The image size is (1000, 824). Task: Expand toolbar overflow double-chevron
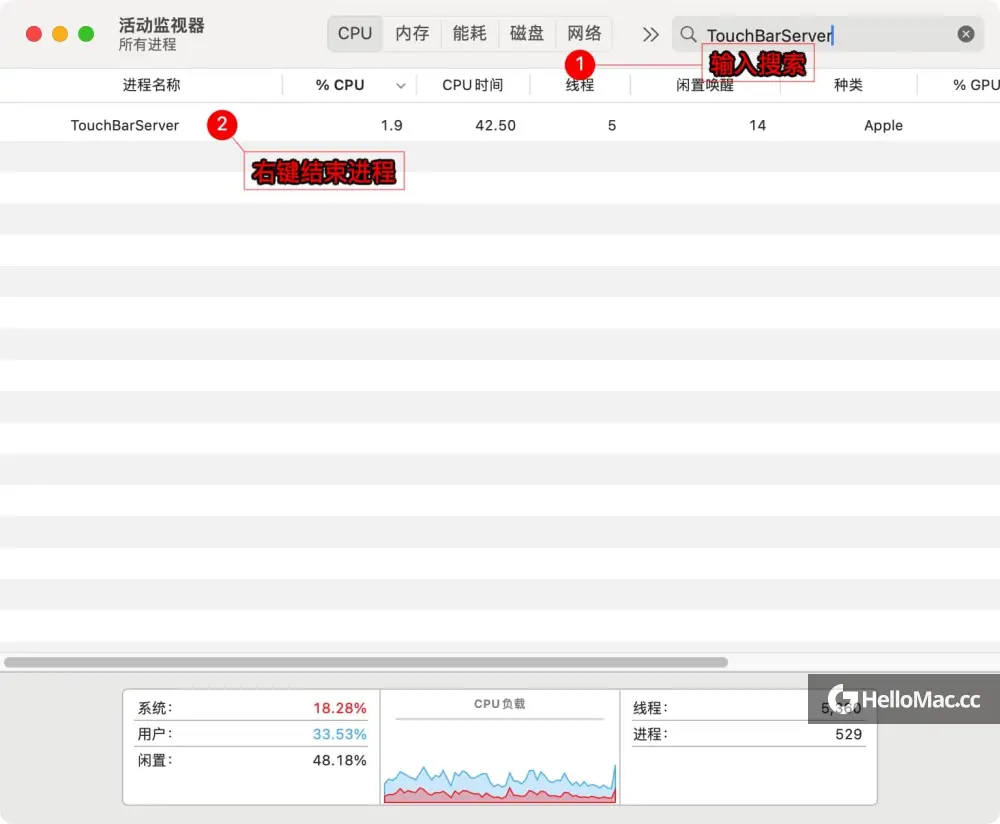[650, 34]
